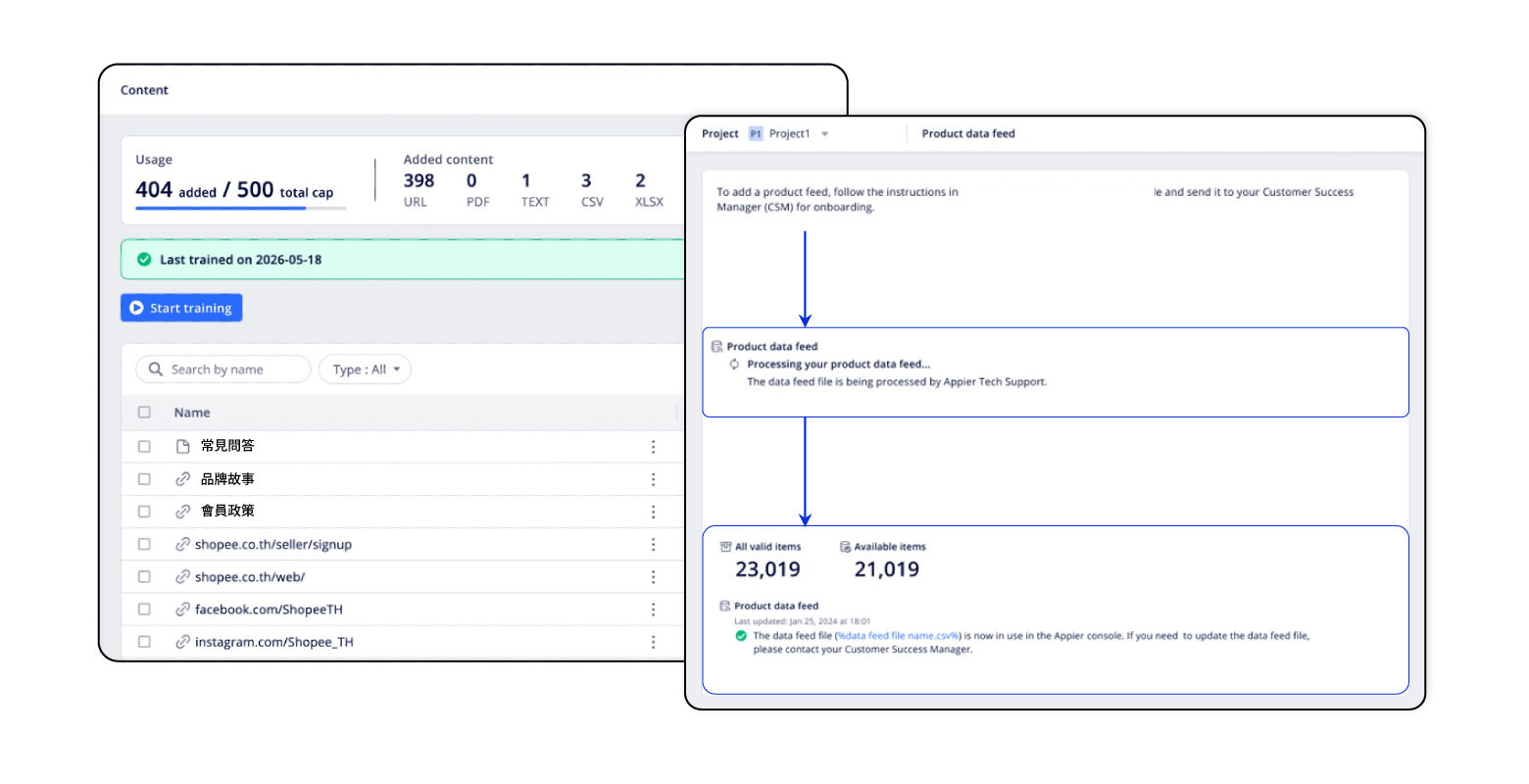
Task: Click the 會員政策 row name
Action: [227, 512]
